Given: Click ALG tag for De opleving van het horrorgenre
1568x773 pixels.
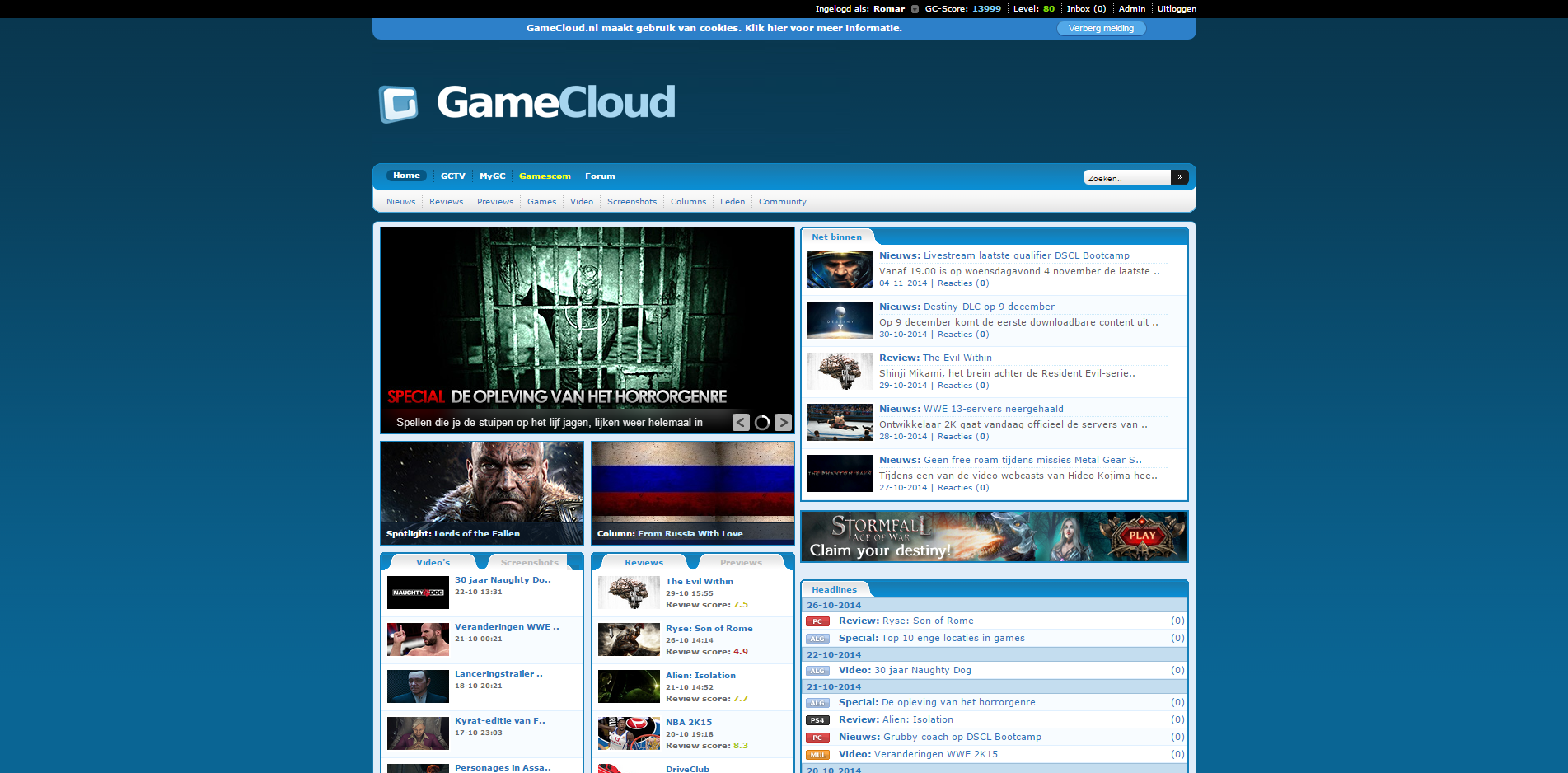Looking at the screenshot, I should click(x=817, y=703).
